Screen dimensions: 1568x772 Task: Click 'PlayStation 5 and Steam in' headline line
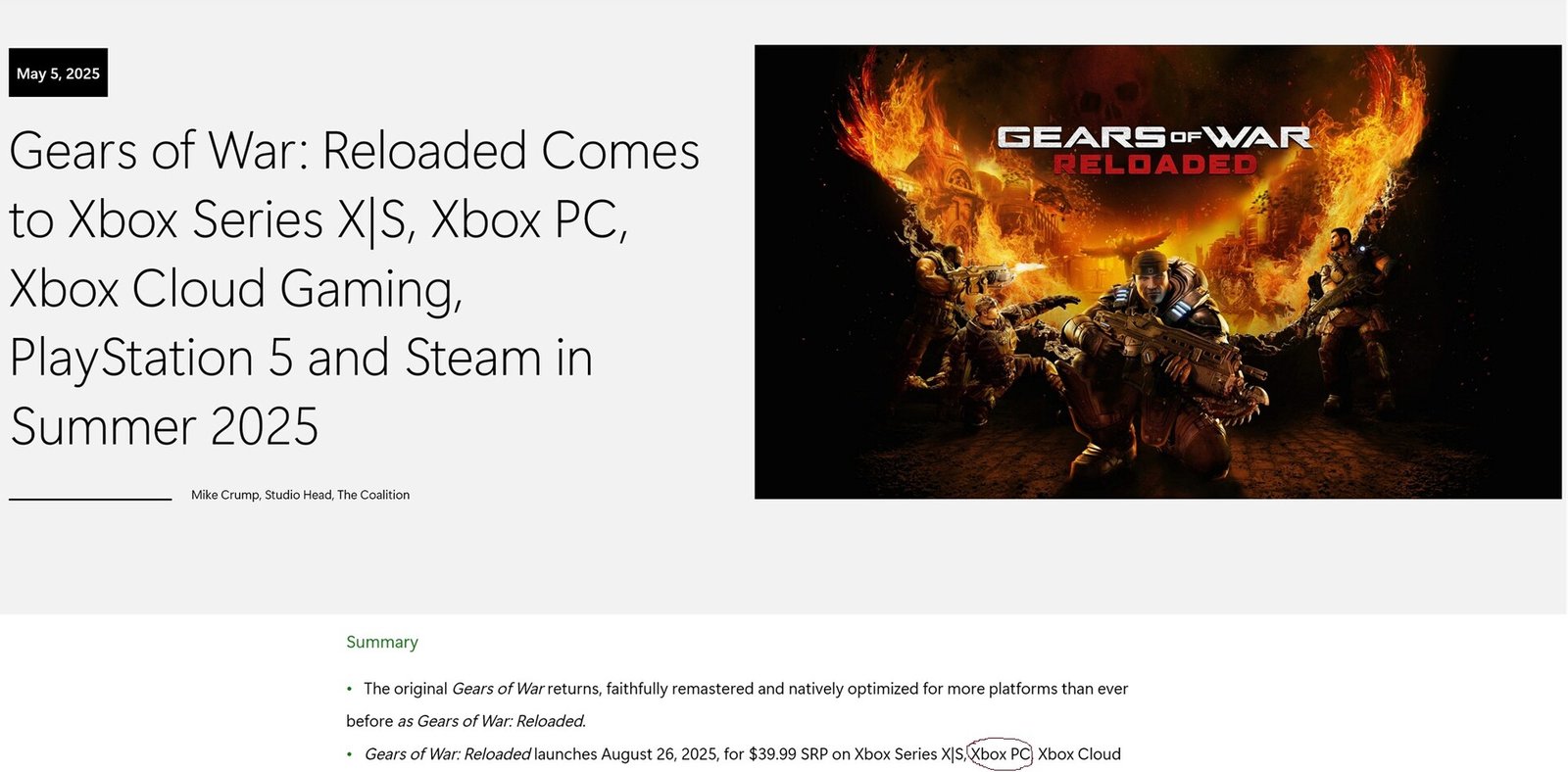301,359
